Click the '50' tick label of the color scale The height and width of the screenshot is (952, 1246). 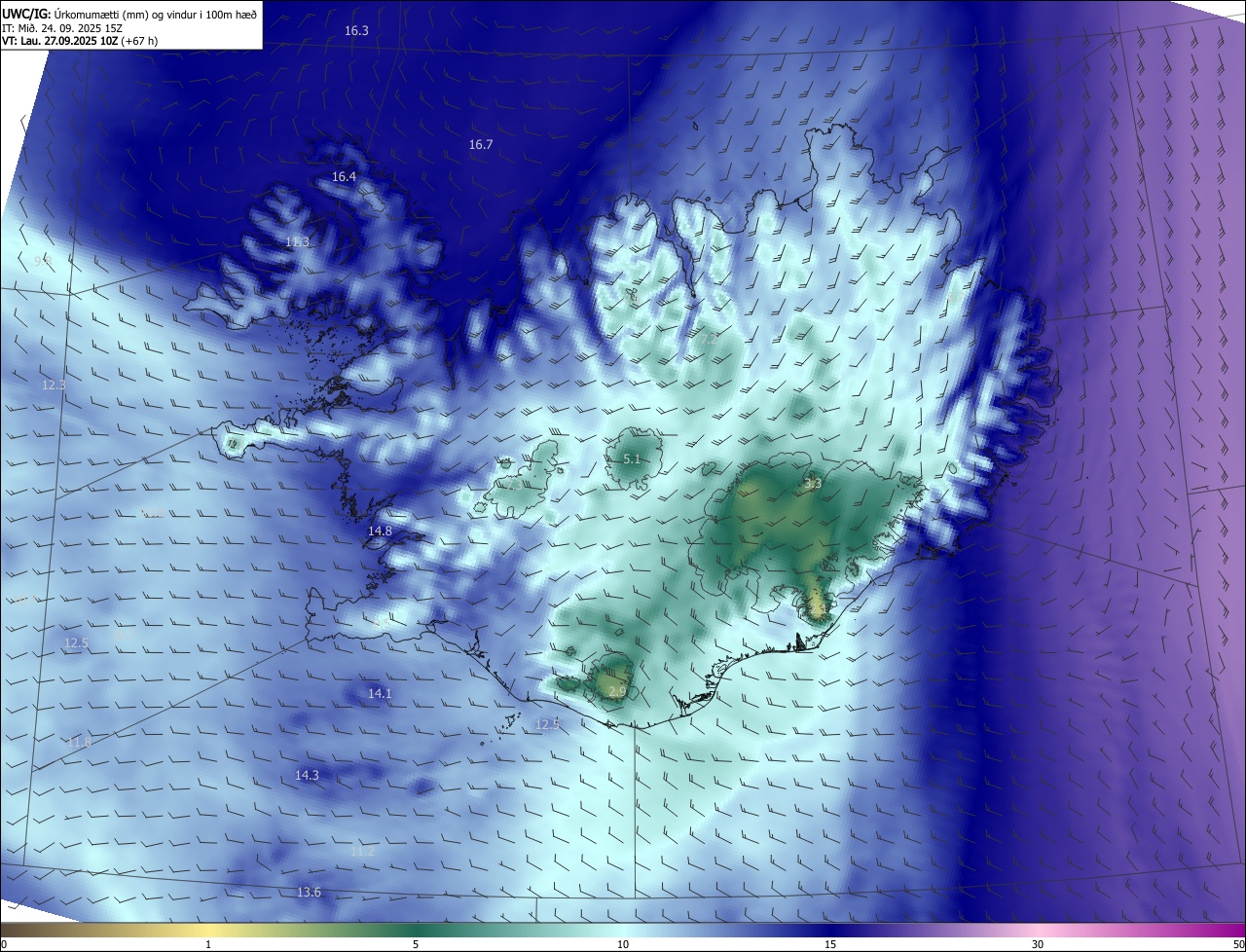pos(1237,944)
